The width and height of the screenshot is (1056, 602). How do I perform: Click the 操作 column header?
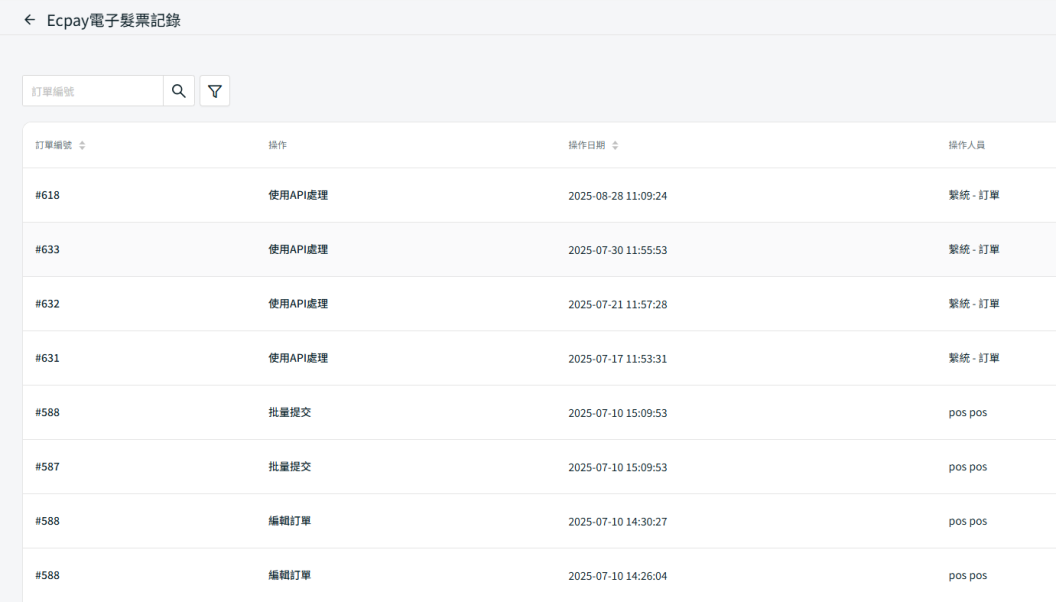pyautogui.click(x=278, y=146)
